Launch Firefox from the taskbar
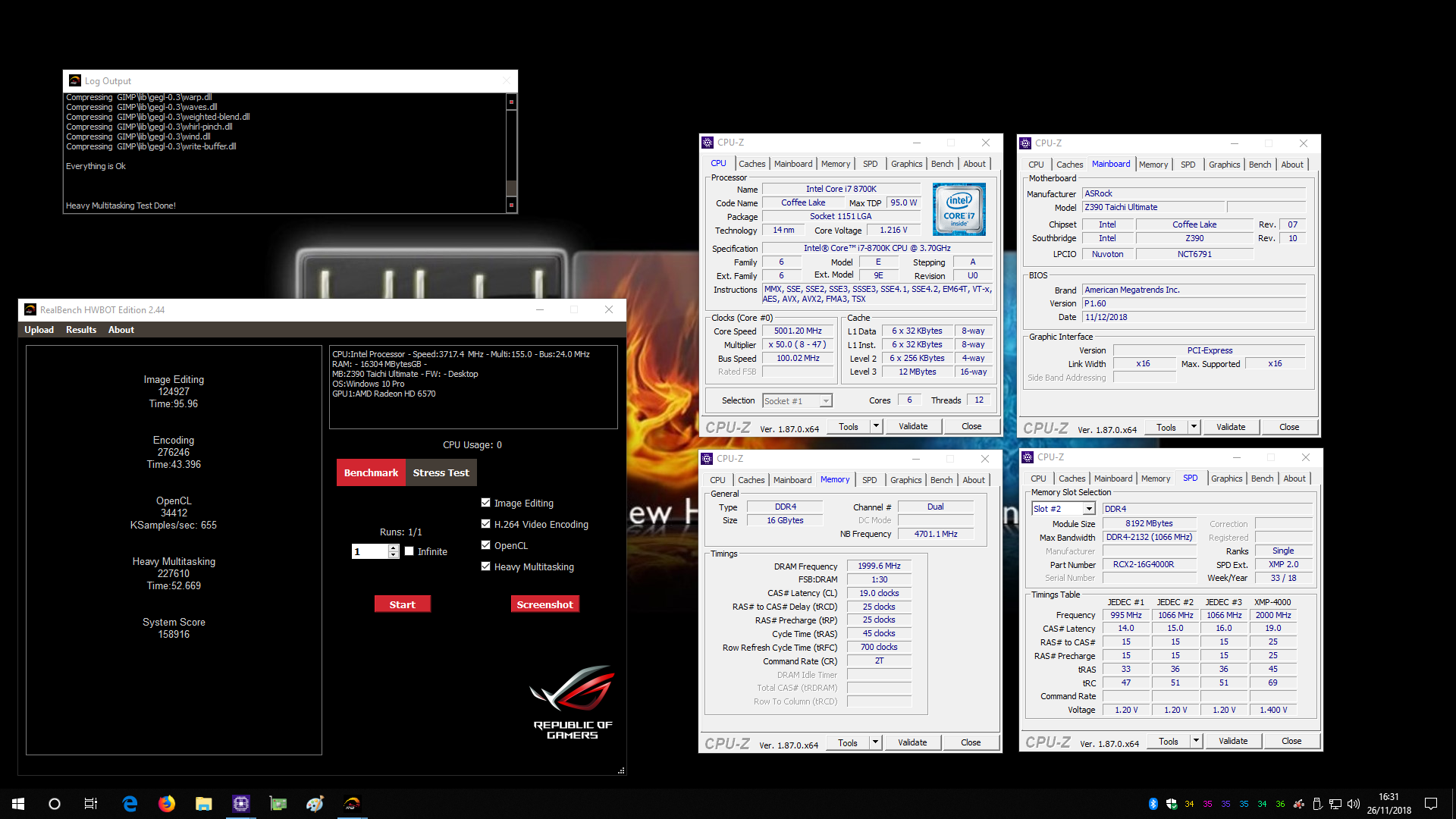This screenshot has height=819, width=1456. 167,804
